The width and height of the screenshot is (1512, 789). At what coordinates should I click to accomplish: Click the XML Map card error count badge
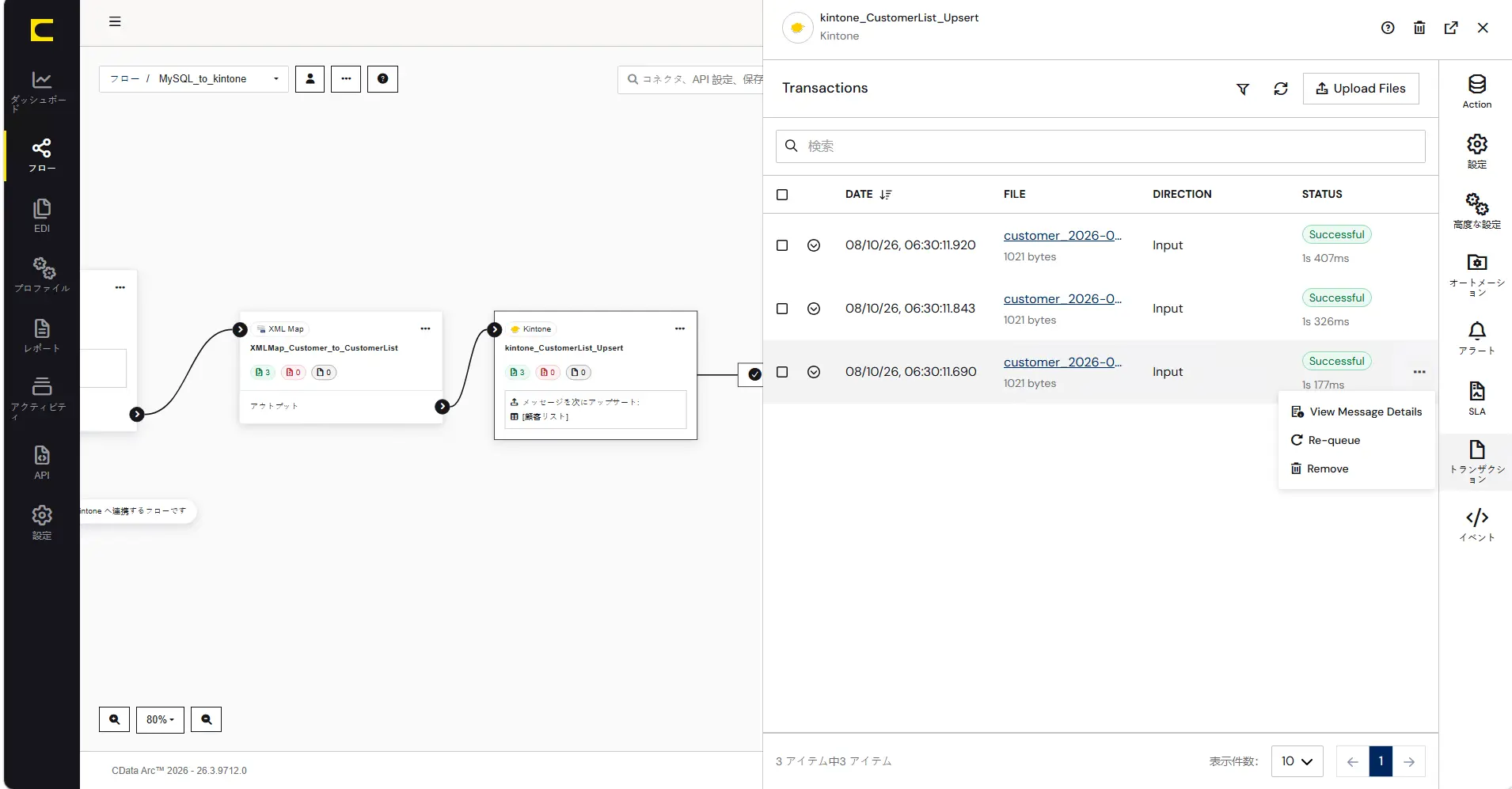pos(294,372)
